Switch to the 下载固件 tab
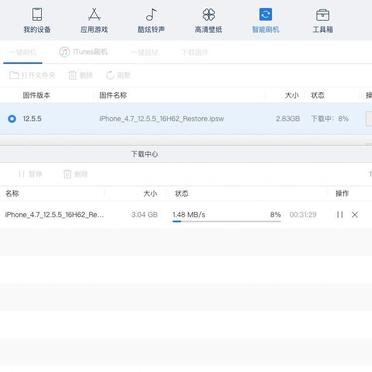The height and width of the screenshot is (372, 372). click(195, 52)
